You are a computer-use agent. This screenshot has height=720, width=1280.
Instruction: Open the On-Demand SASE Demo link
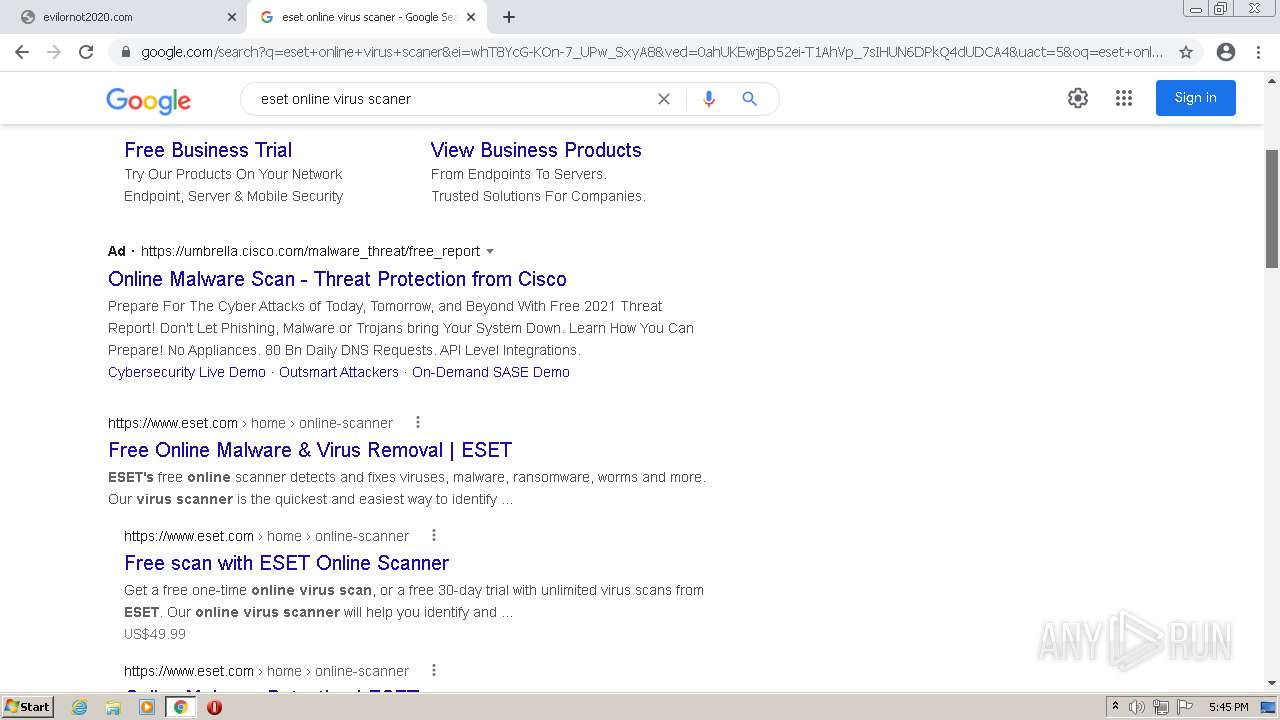click(x=491, y=372)
